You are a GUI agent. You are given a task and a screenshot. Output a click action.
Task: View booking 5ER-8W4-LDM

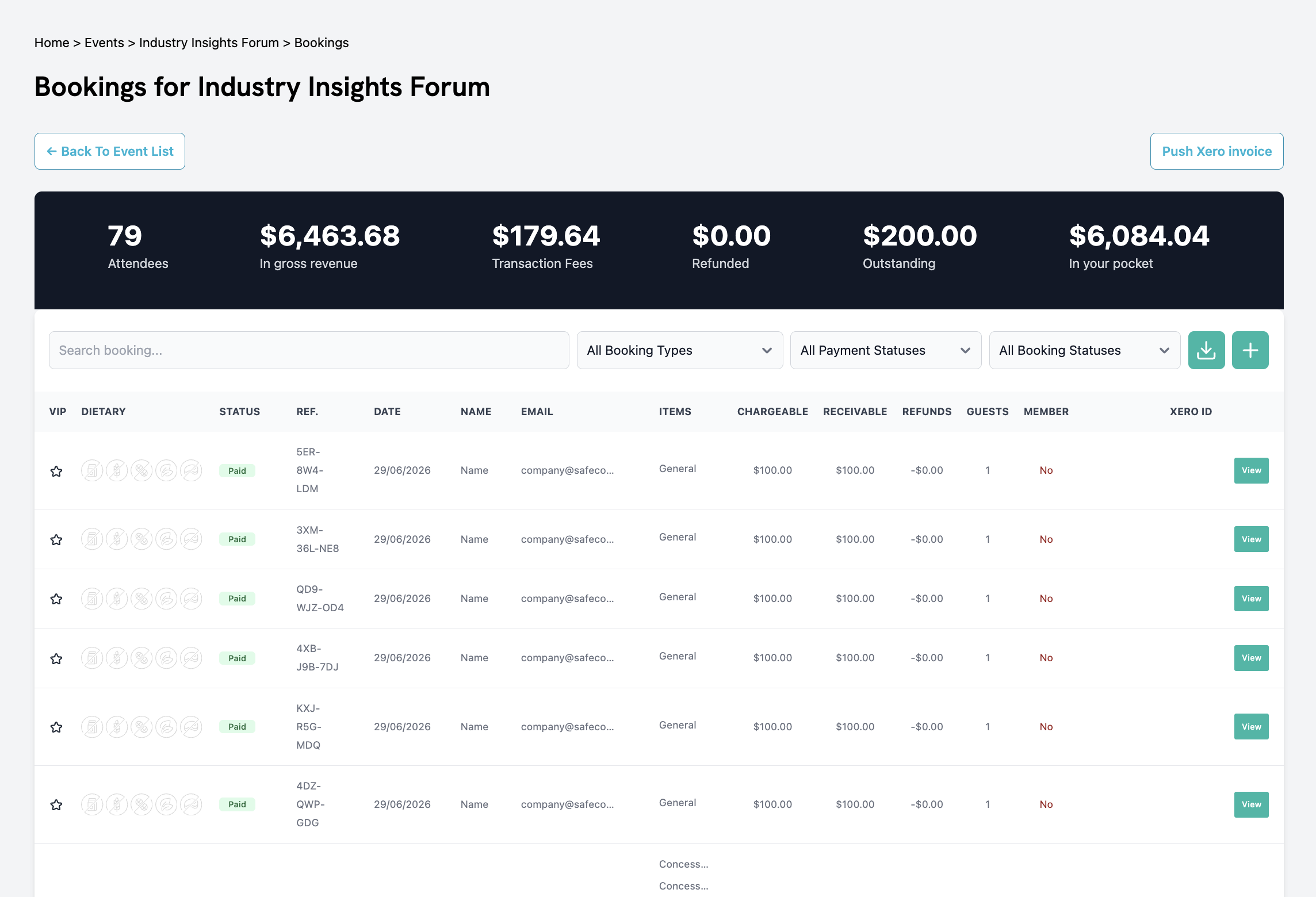click(1251, 470)
